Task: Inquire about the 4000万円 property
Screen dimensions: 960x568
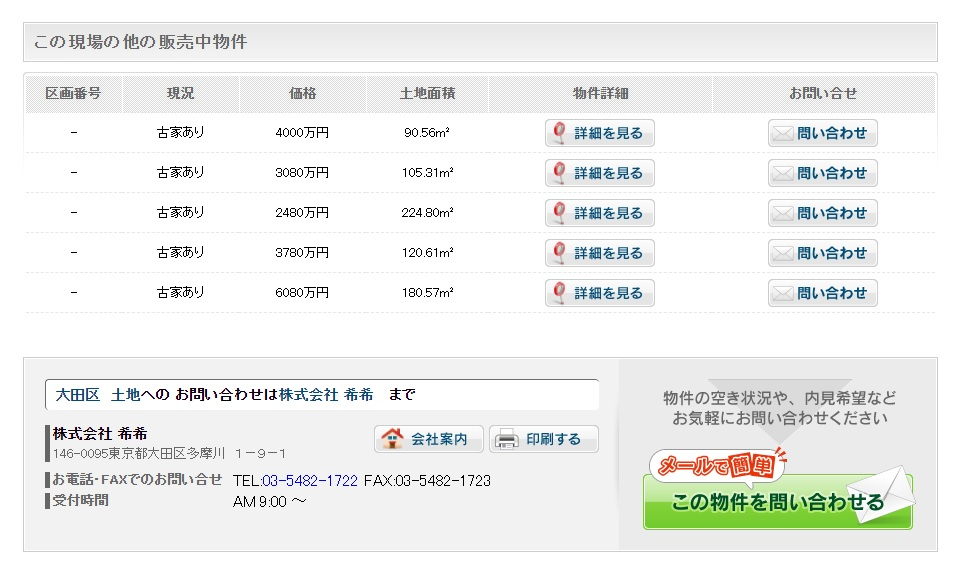Action: click(822, 133)
